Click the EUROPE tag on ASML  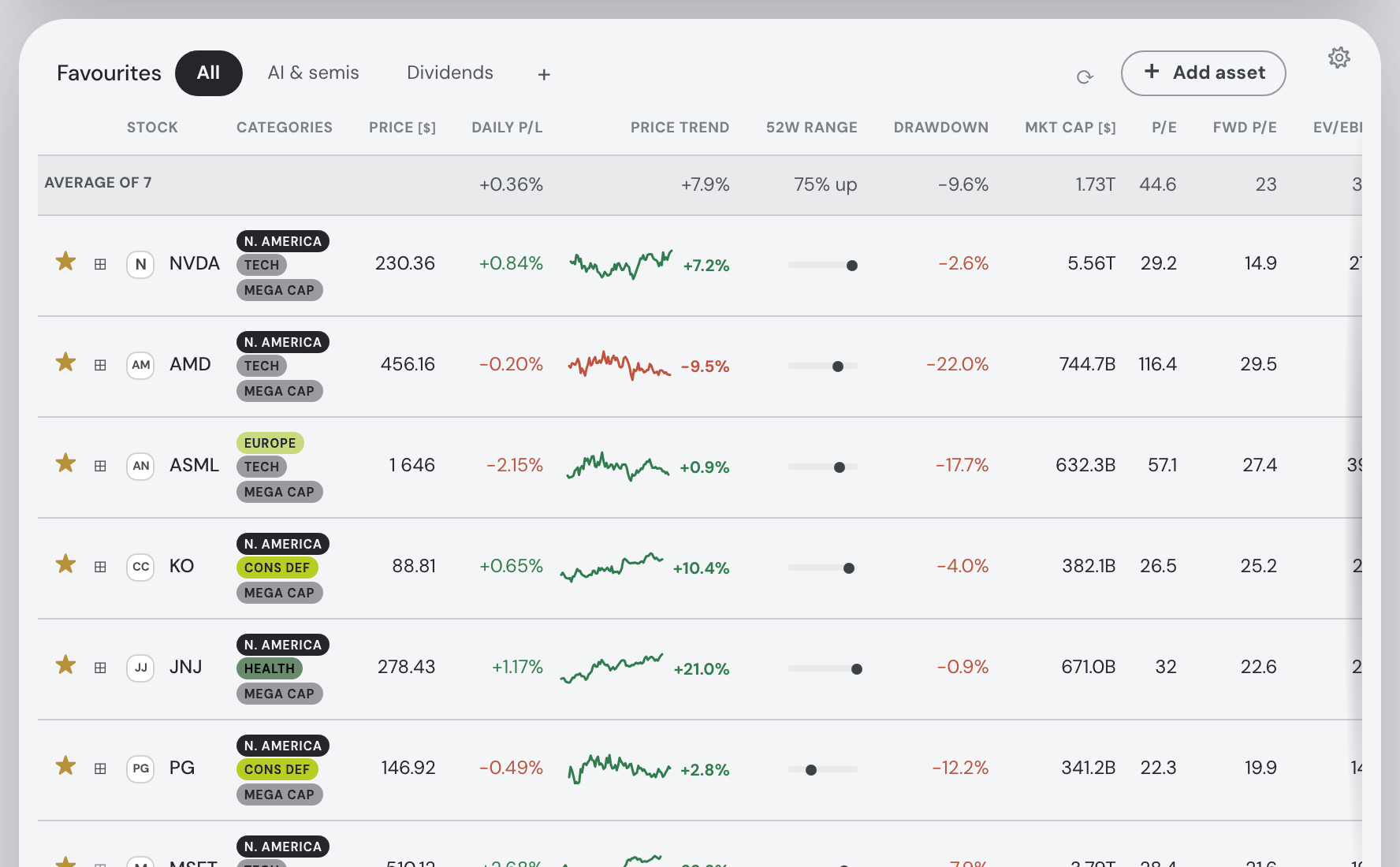point(270,443)
